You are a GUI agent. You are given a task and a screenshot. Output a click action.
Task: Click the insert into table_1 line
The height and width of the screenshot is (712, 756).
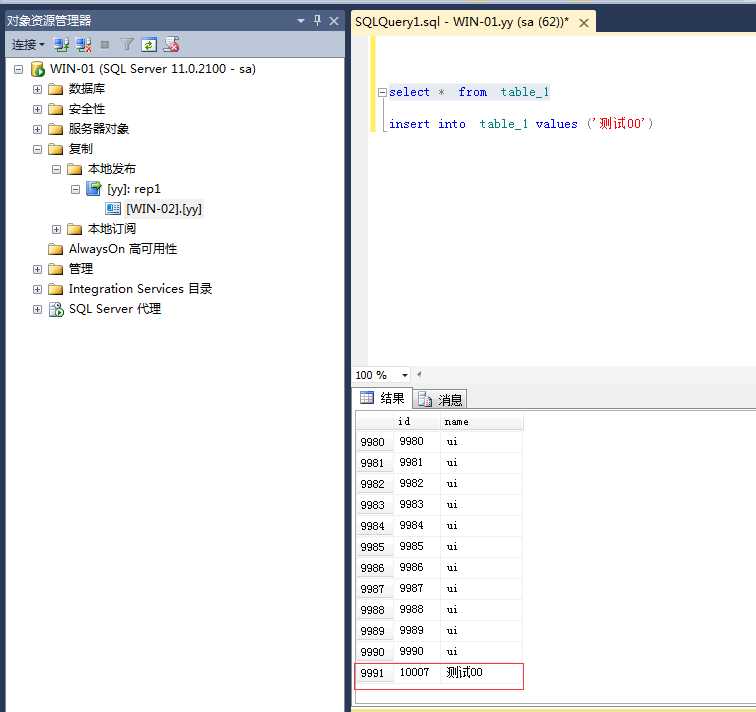(521, 124)
